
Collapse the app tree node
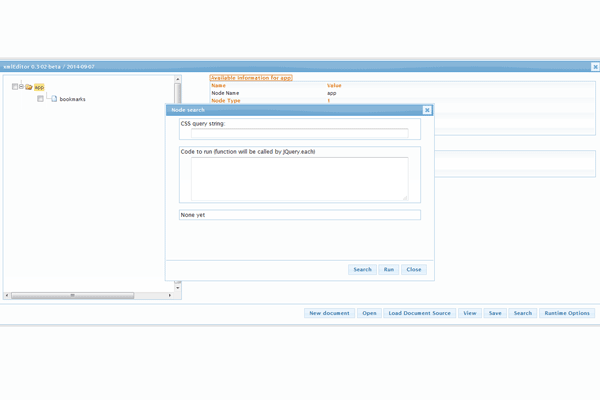tap(22, 87)
